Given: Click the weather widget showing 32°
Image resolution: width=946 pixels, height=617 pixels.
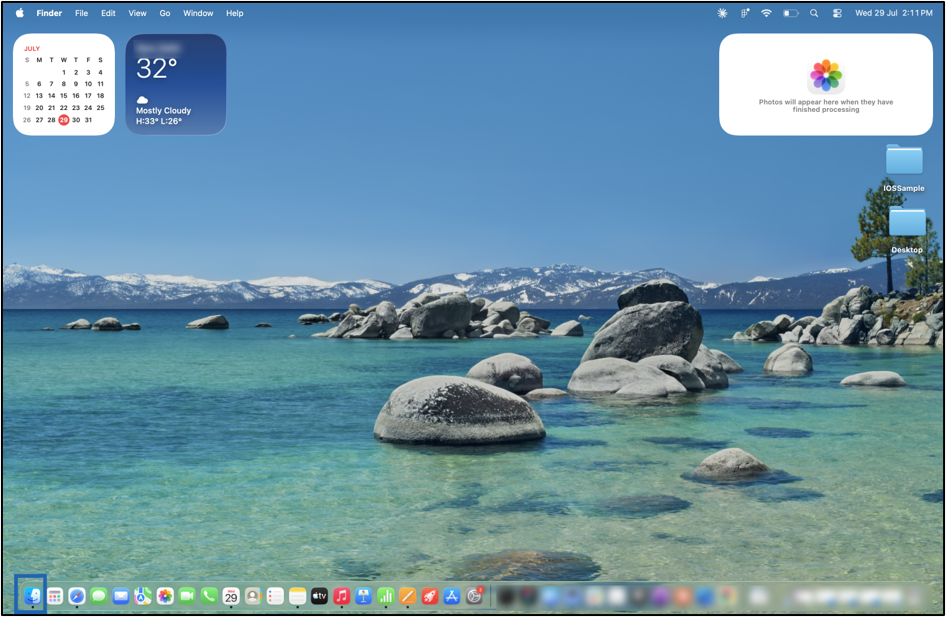Looking at the screenshot, I should 176,84.
